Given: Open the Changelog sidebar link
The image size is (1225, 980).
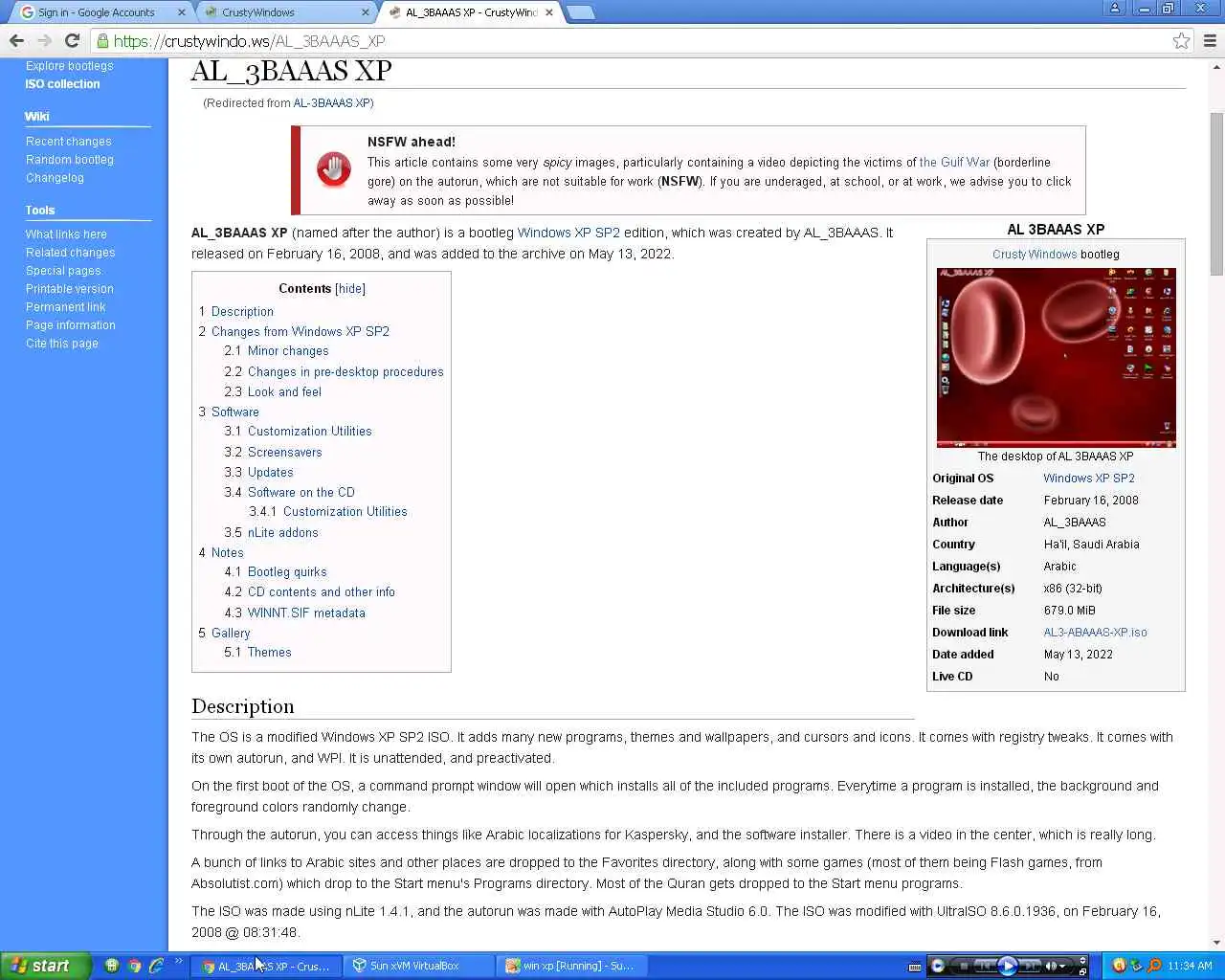Looking at the screenshot, I should [55, 178].
